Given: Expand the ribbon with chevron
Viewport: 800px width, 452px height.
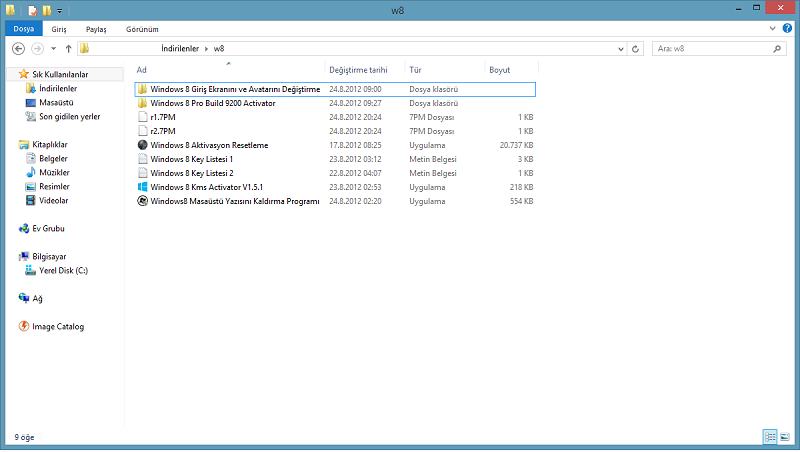Looking at the screenshot, I should coord(772,29).
